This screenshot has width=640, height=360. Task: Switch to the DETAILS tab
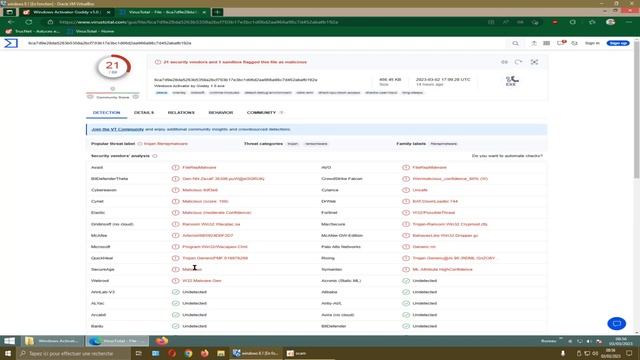click(x=144, y=112)
